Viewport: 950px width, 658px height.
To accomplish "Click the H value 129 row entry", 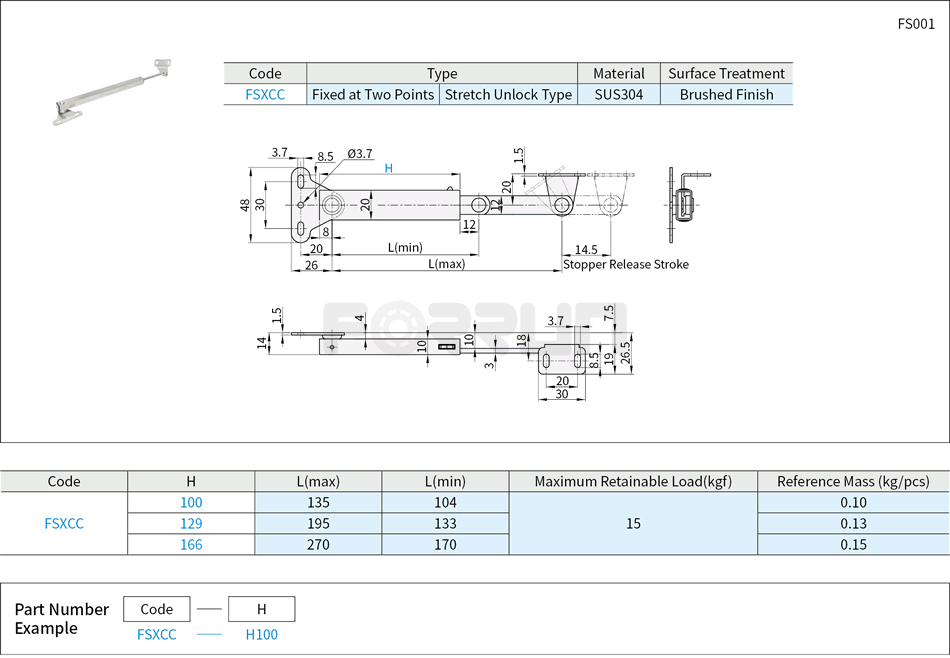I will pos(189,523).
